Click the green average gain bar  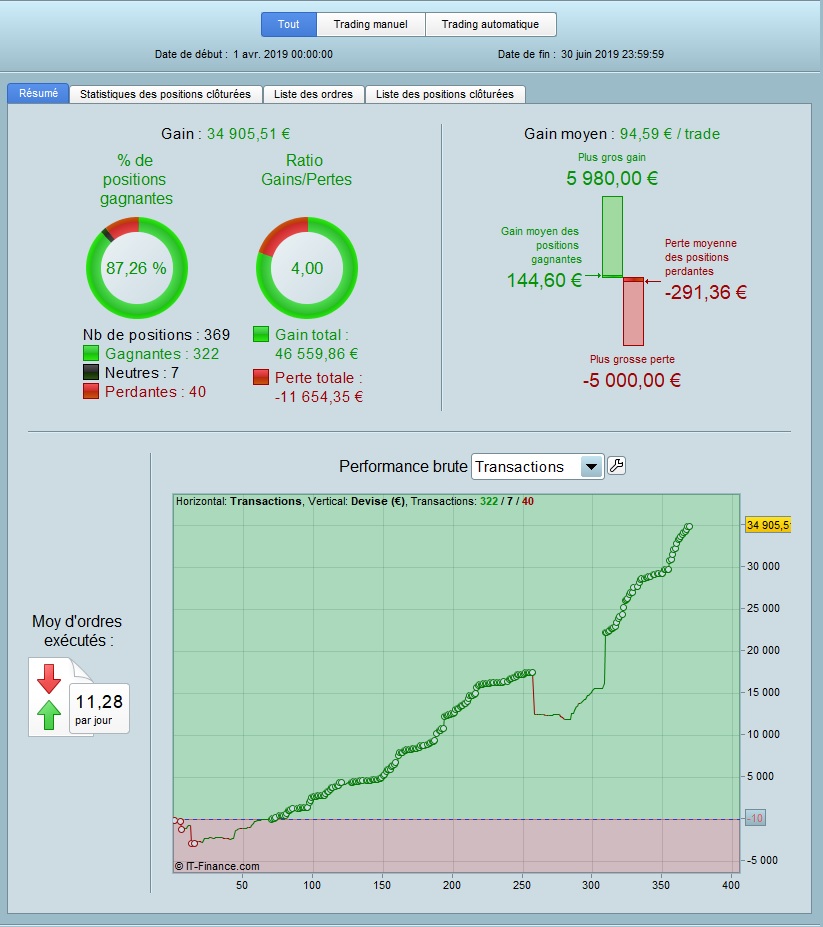pyautogui.click(x=613, y=236)
